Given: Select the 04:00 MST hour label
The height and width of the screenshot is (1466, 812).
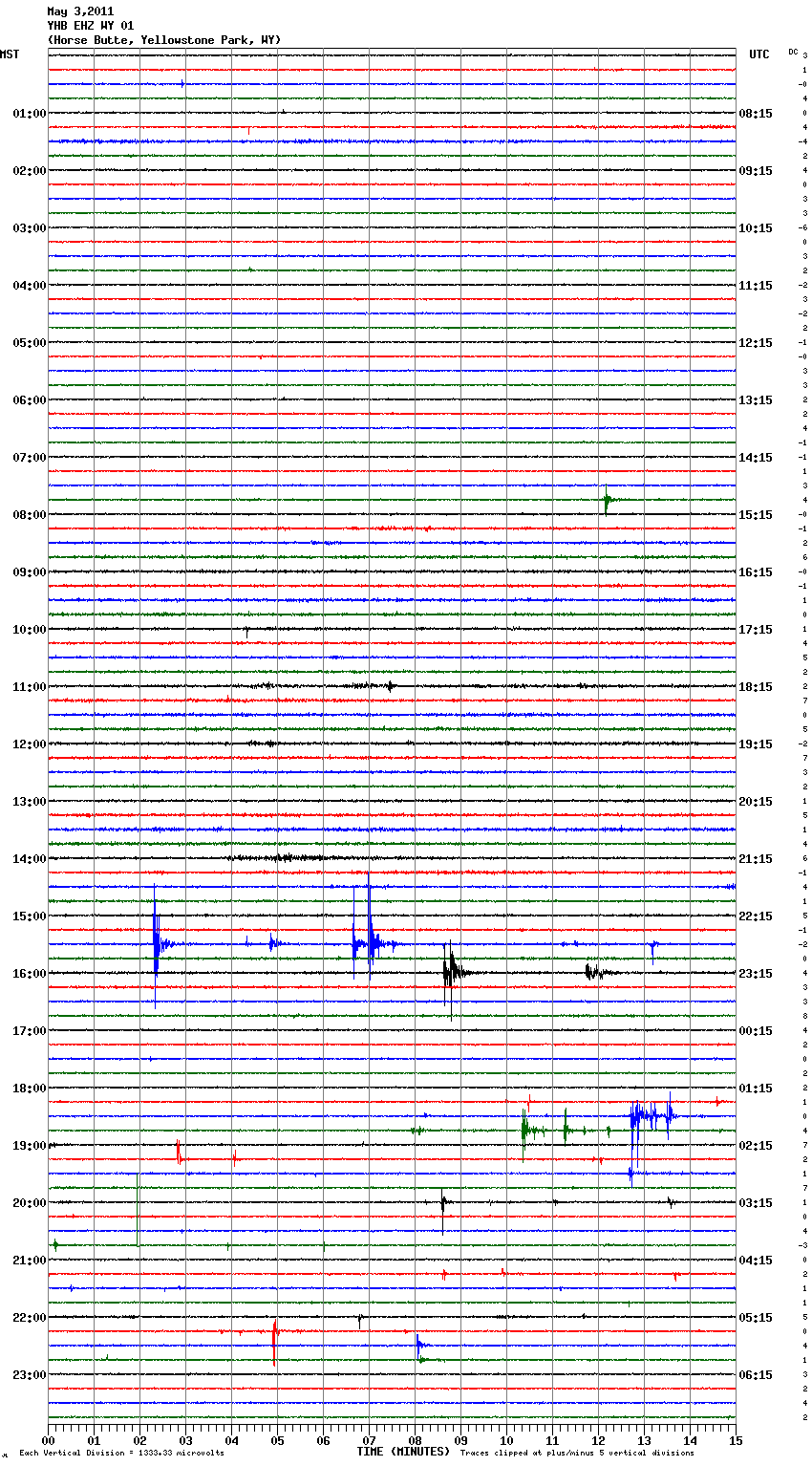Looking at the screenshot, I should tap(29, 286).
